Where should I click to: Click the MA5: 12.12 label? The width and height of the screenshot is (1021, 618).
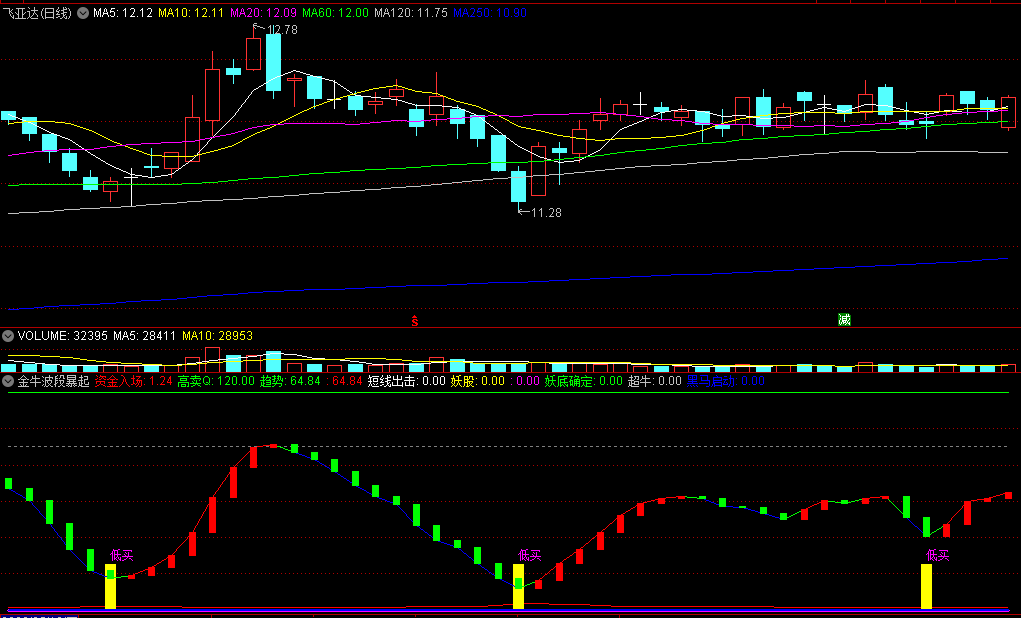coord(123,12)
